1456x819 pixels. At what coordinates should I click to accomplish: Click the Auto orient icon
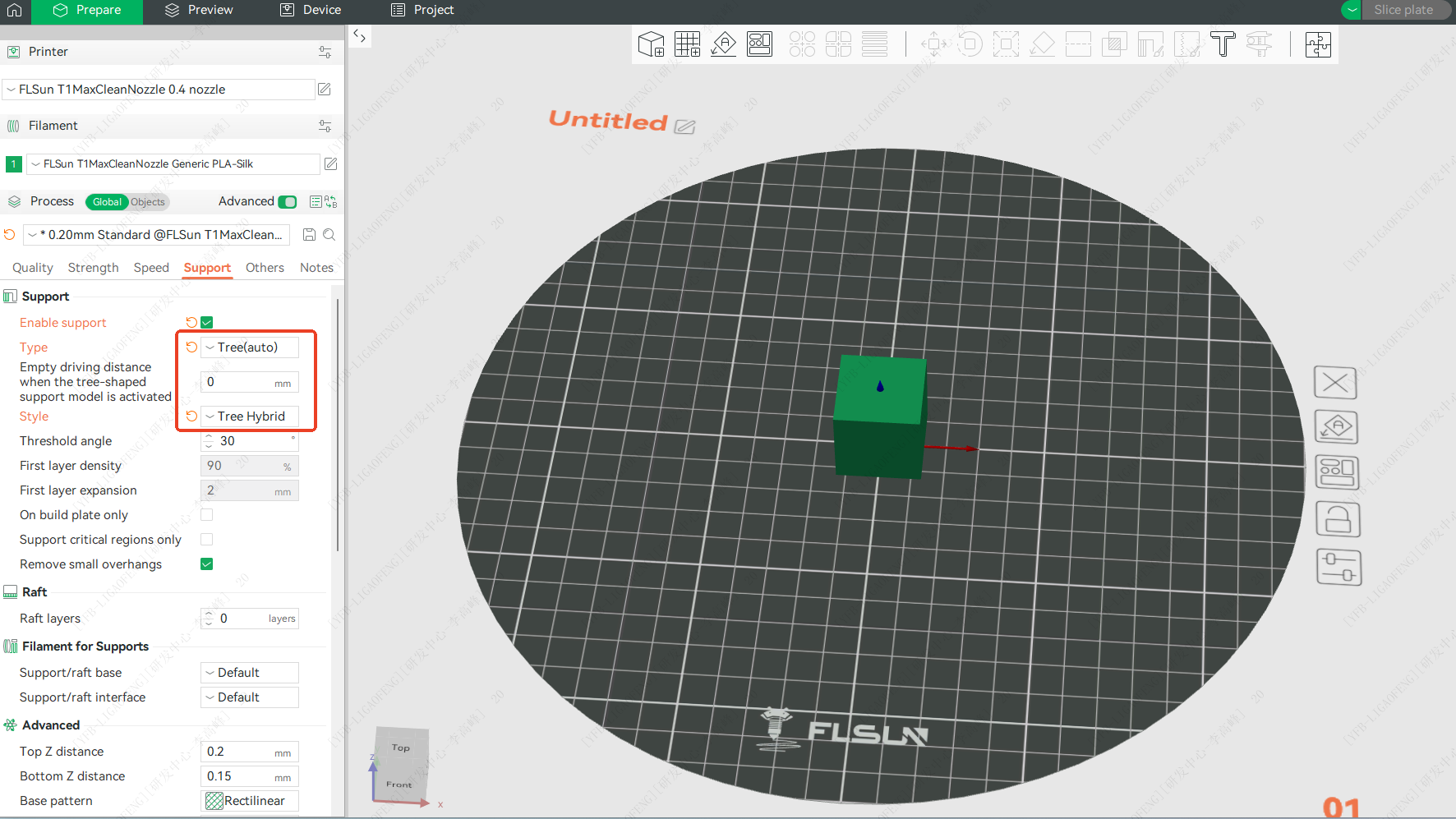tap(723, 44)
